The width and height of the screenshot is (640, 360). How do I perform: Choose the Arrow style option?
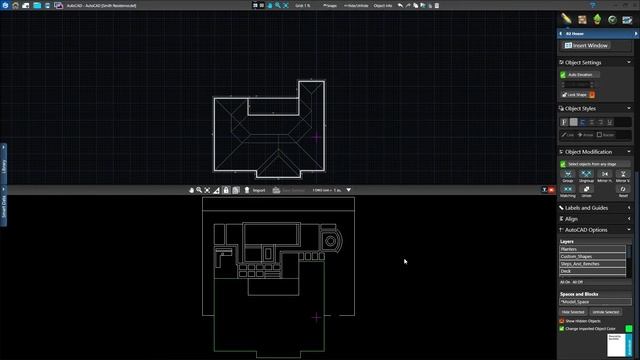[585, 135]
